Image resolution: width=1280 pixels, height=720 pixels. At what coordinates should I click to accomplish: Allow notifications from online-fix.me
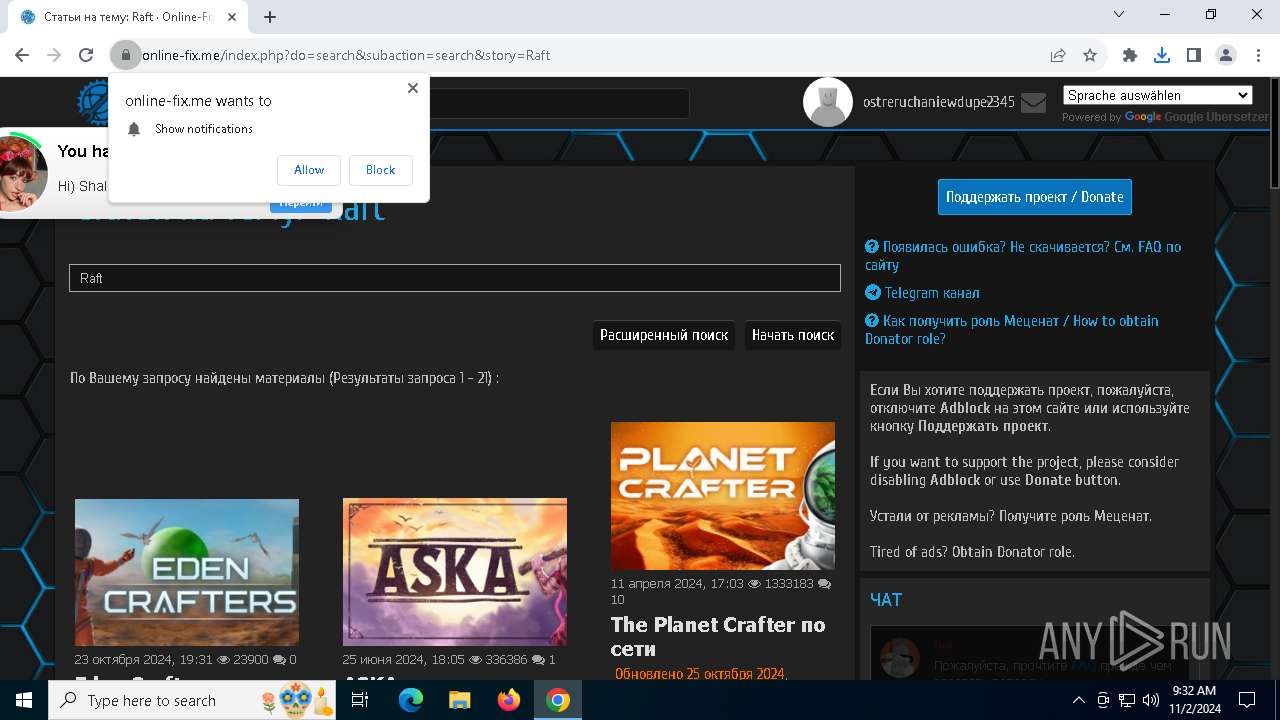[x=309, y=170]
